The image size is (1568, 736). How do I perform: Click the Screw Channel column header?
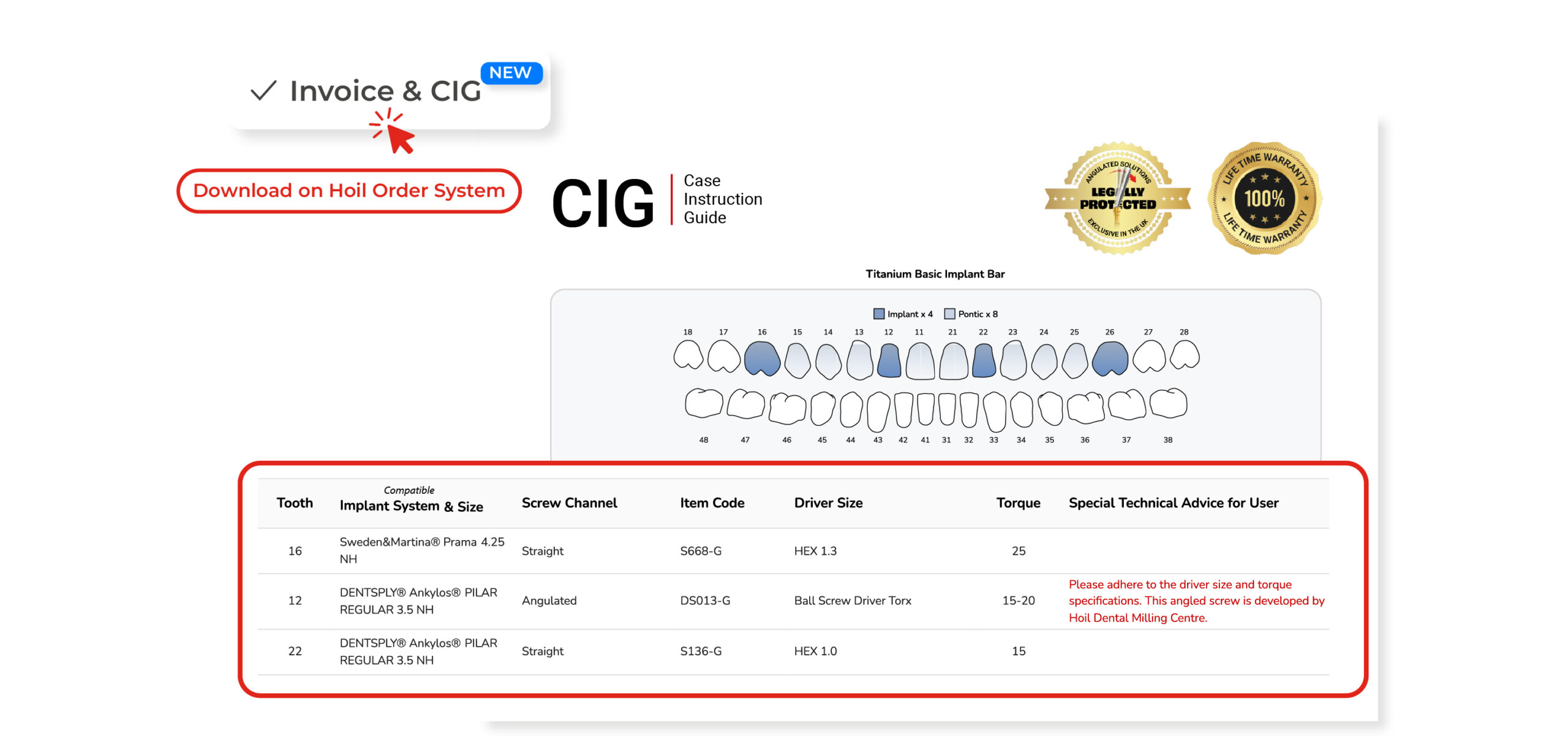pyautogui.click(x=569, y=503)
